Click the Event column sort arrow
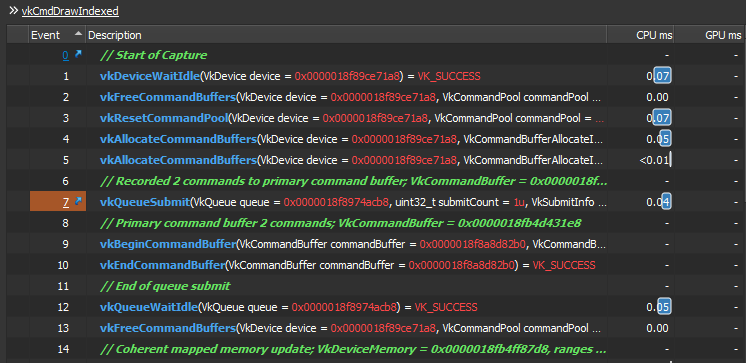746x363 pixels. (x=78, y=34)
